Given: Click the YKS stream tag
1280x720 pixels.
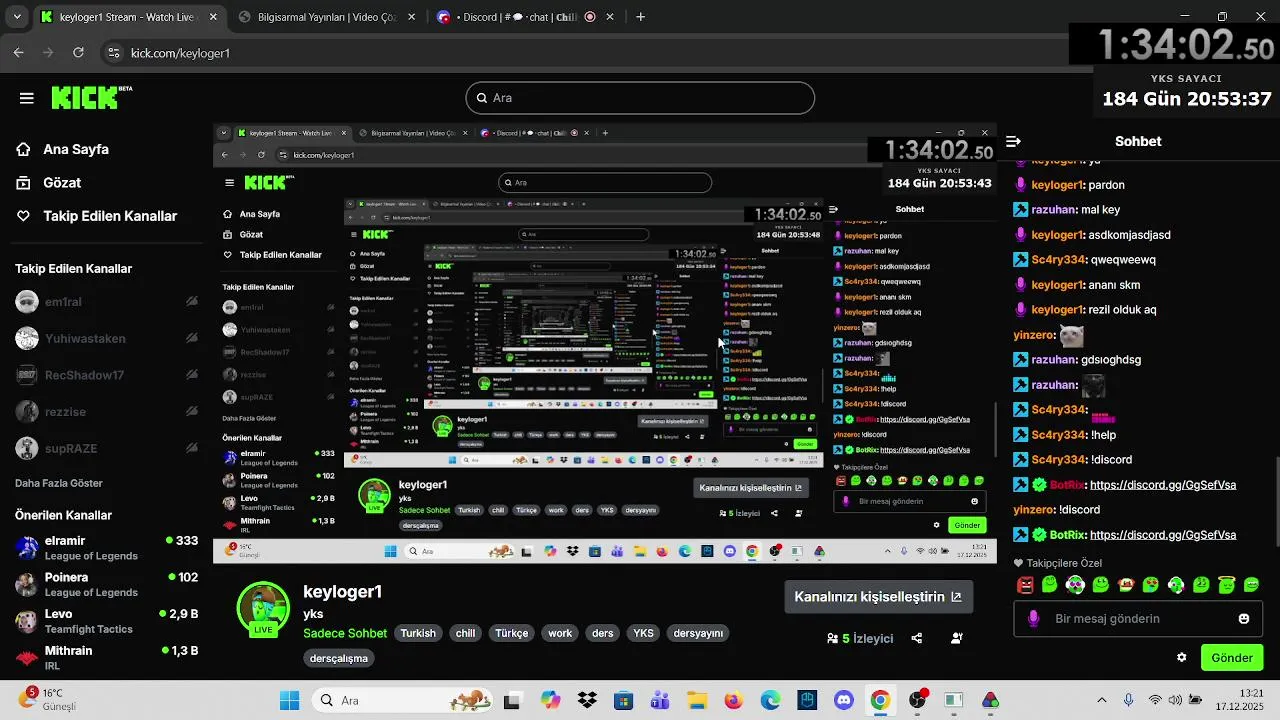Looking at the screenshot, I should click(x=643, y=633).
